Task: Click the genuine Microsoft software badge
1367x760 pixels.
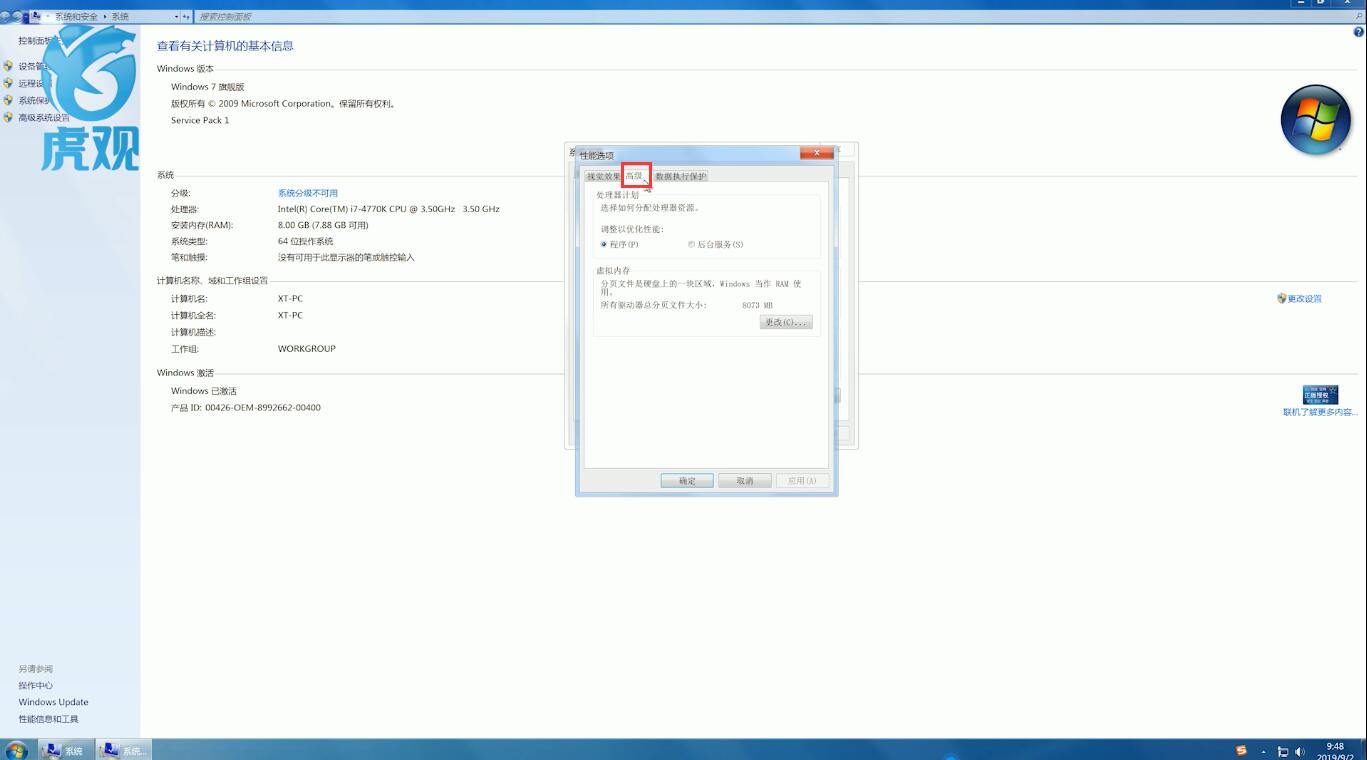Action: tap(1320, 395)
